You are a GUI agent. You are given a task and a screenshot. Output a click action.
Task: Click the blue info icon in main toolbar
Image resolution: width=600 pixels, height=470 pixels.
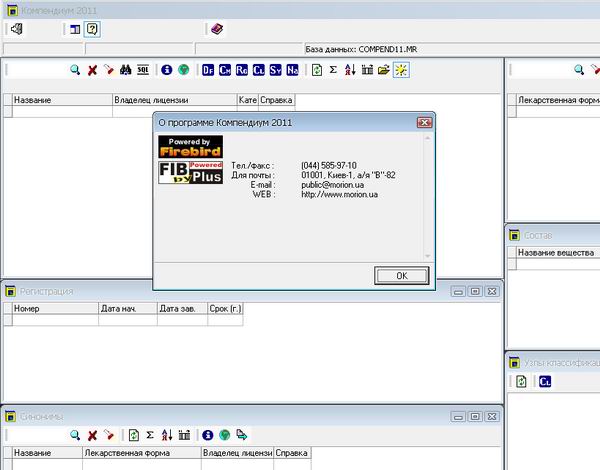[167, 70]
